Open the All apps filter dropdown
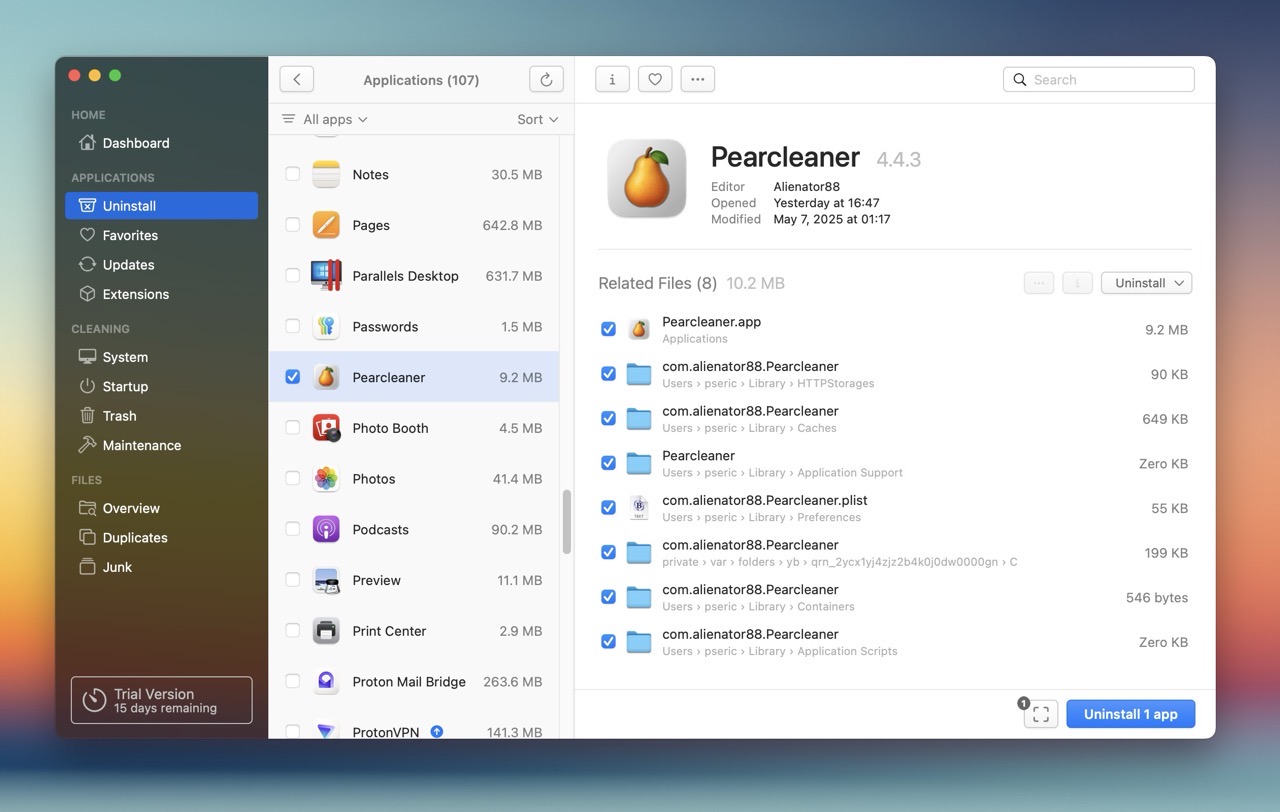The width and height of the screenshot is (1280, 812). [x=325, y=119]
